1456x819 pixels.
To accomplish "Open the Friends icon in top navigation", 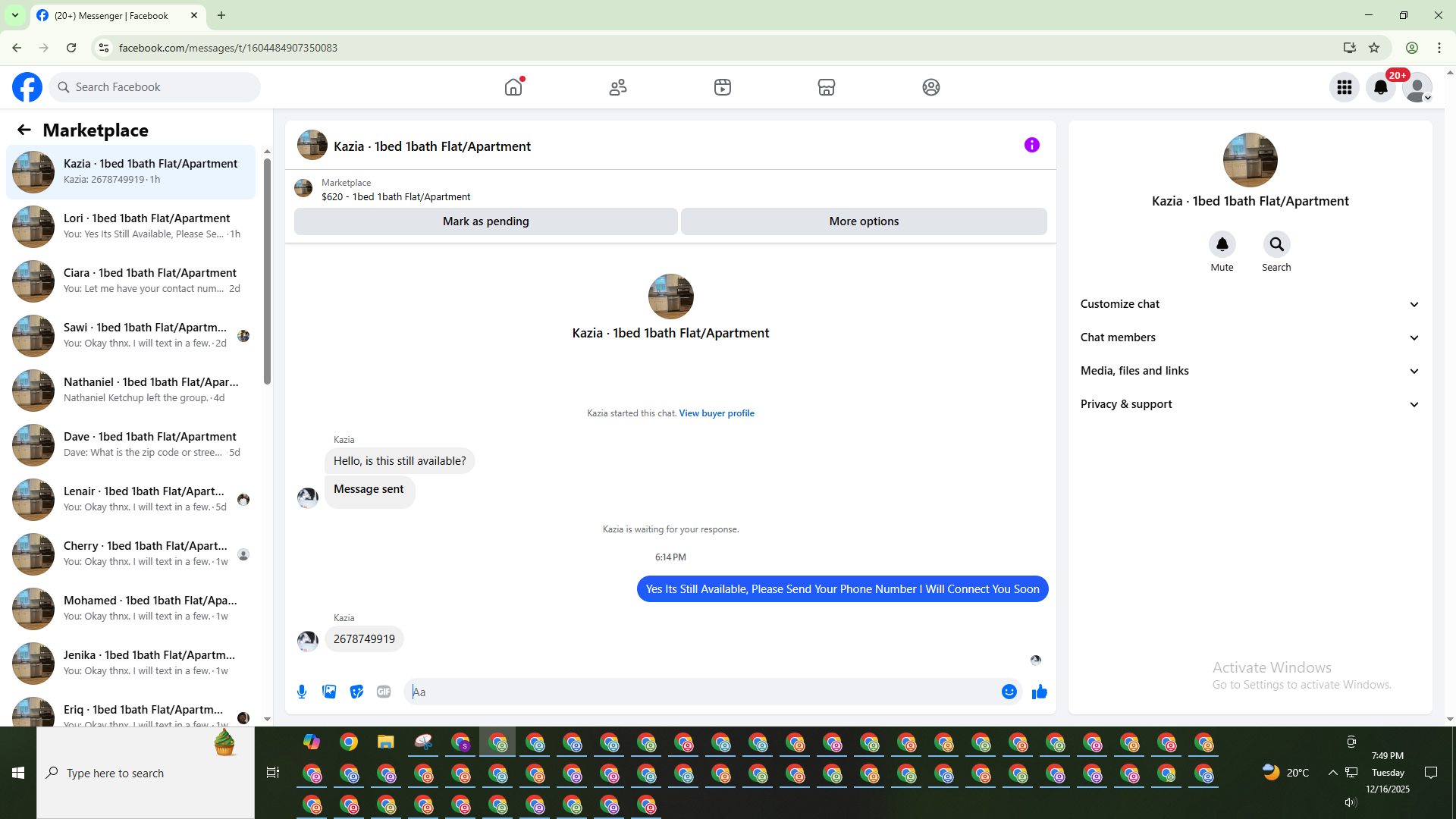I will 618,87.
